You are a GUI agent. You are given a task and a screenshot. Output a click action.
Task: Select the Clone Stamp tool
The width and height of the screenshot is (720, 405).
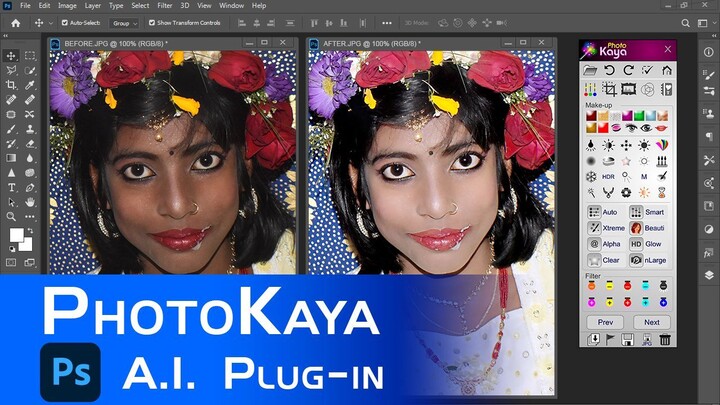click(x=30, y=129)
